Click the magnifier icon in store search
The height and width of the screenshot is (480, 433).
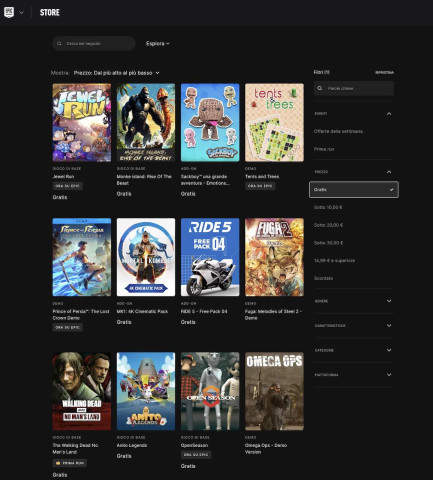59,44
